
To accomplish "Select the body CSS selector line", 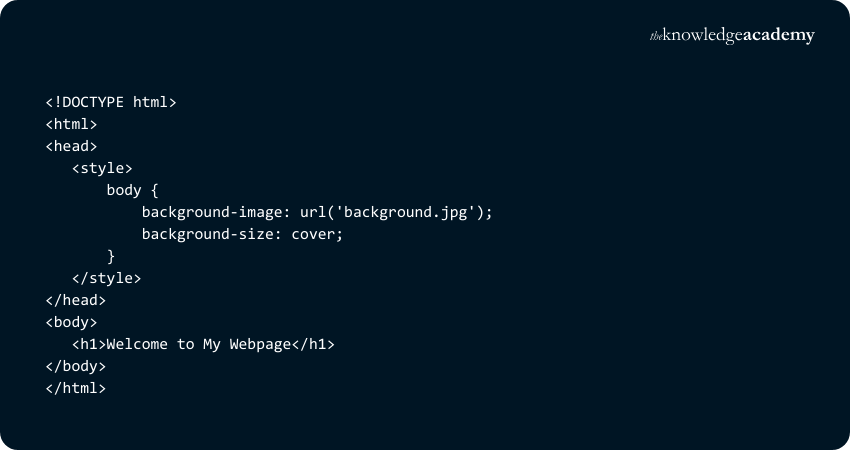I will [132, 190].
